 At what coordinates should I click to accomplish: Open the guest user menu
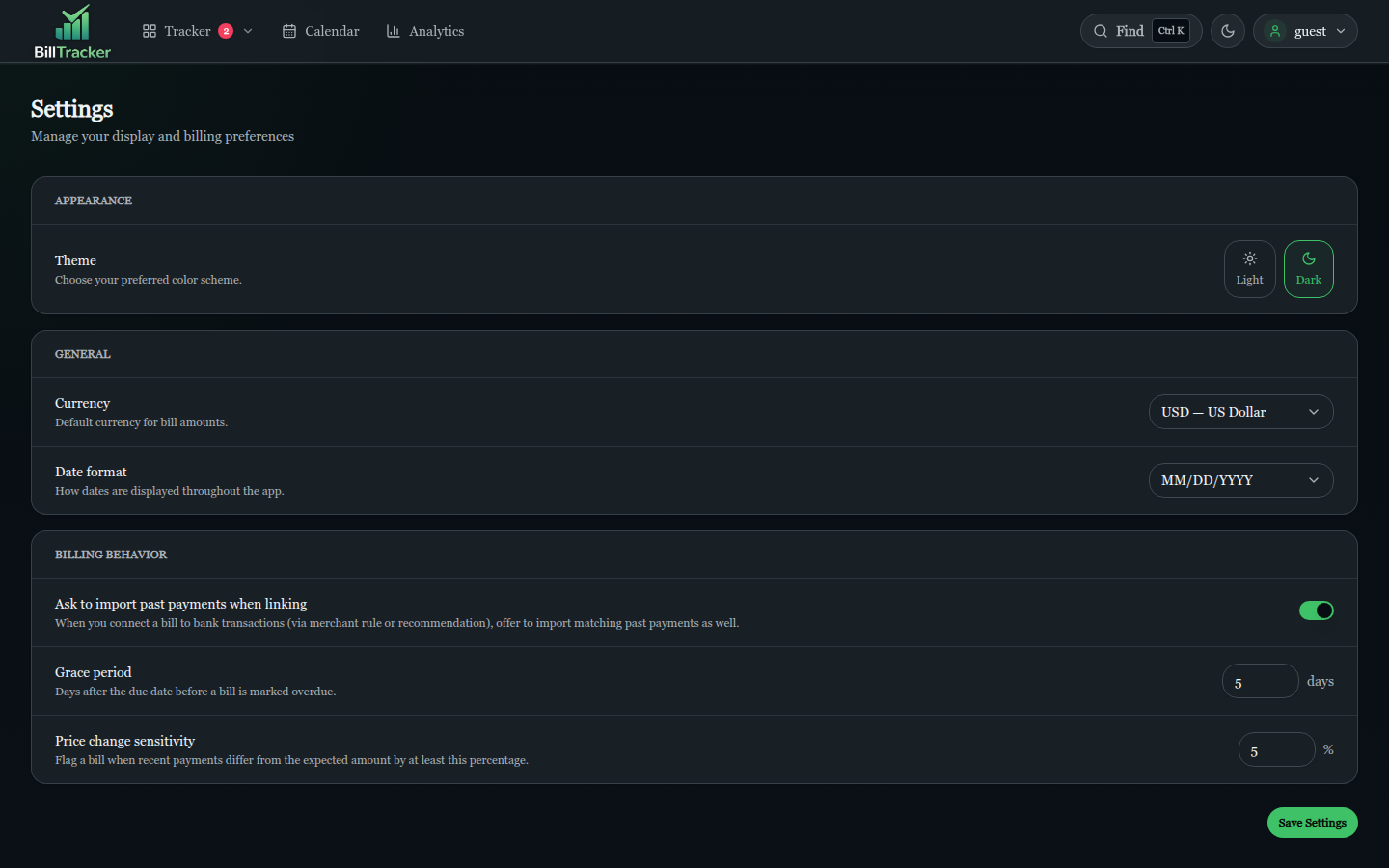point(1305,31)
